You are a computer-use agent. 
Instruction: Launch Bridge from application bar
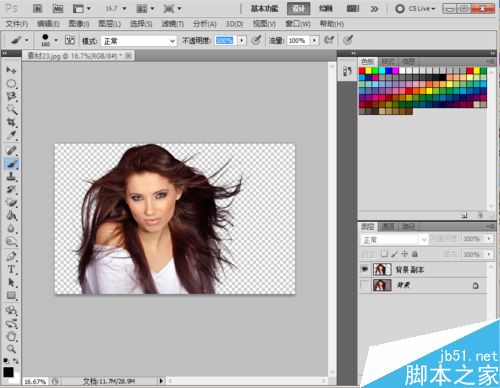tap(37, 9)
